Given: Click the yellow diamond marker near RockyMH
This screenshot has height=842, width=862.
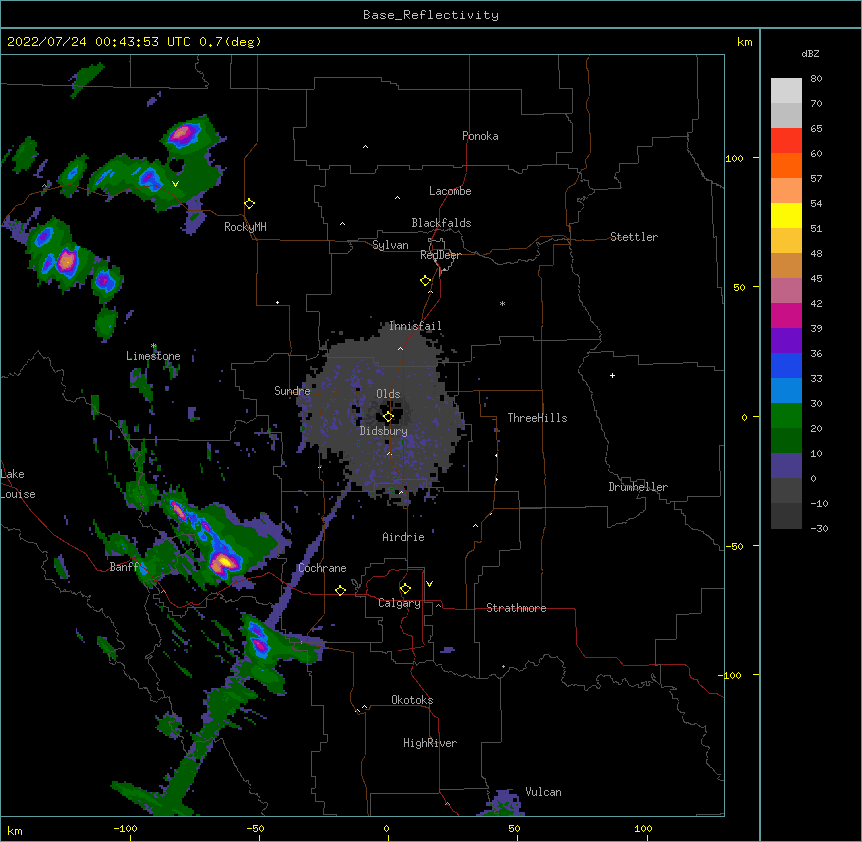Looking at the screenshot, I should click(x=250, y=204).
